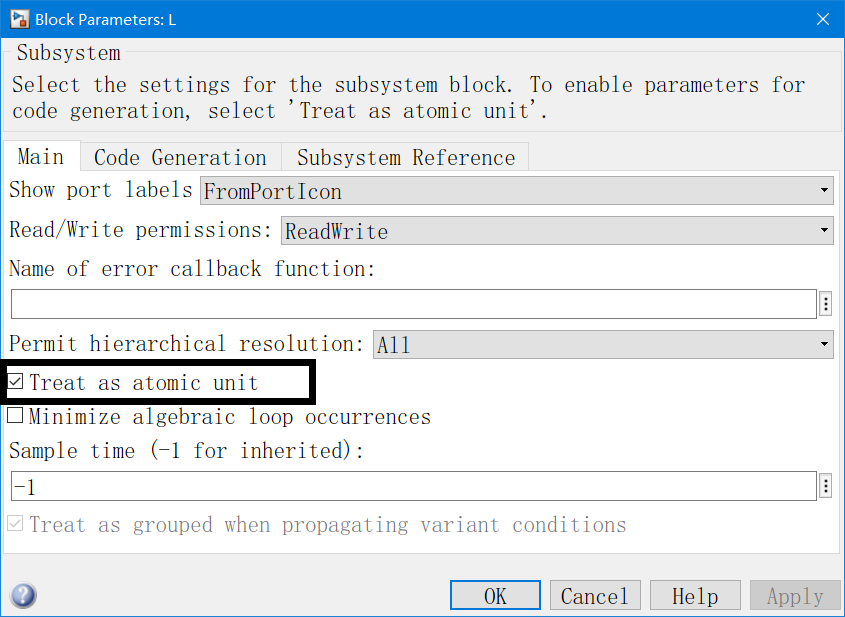Close the Block Parameters dialog
This screenshot has height=617, width=845.
[x=822, y=19]
